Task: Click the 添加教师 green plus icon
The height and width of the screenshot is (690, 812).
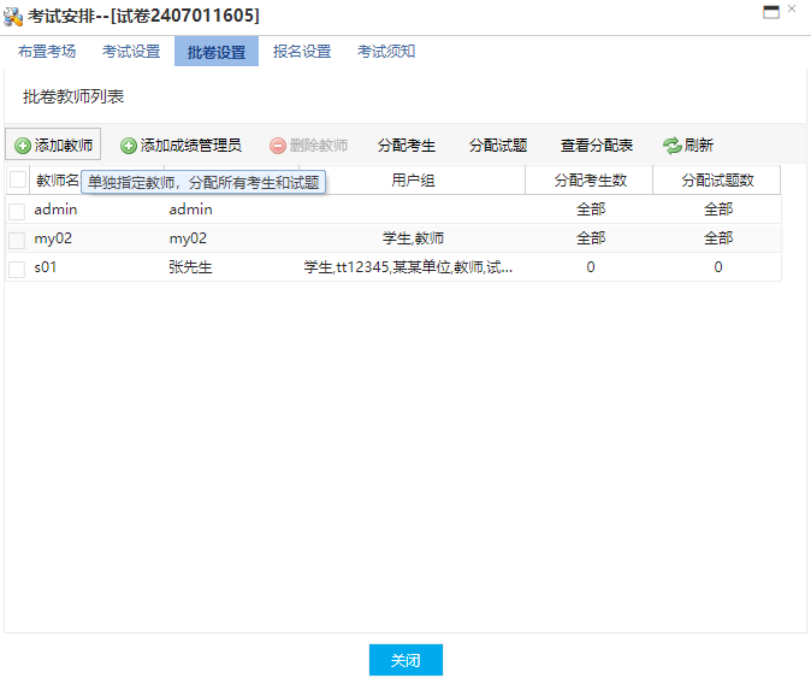Action: tap(23, 146)
